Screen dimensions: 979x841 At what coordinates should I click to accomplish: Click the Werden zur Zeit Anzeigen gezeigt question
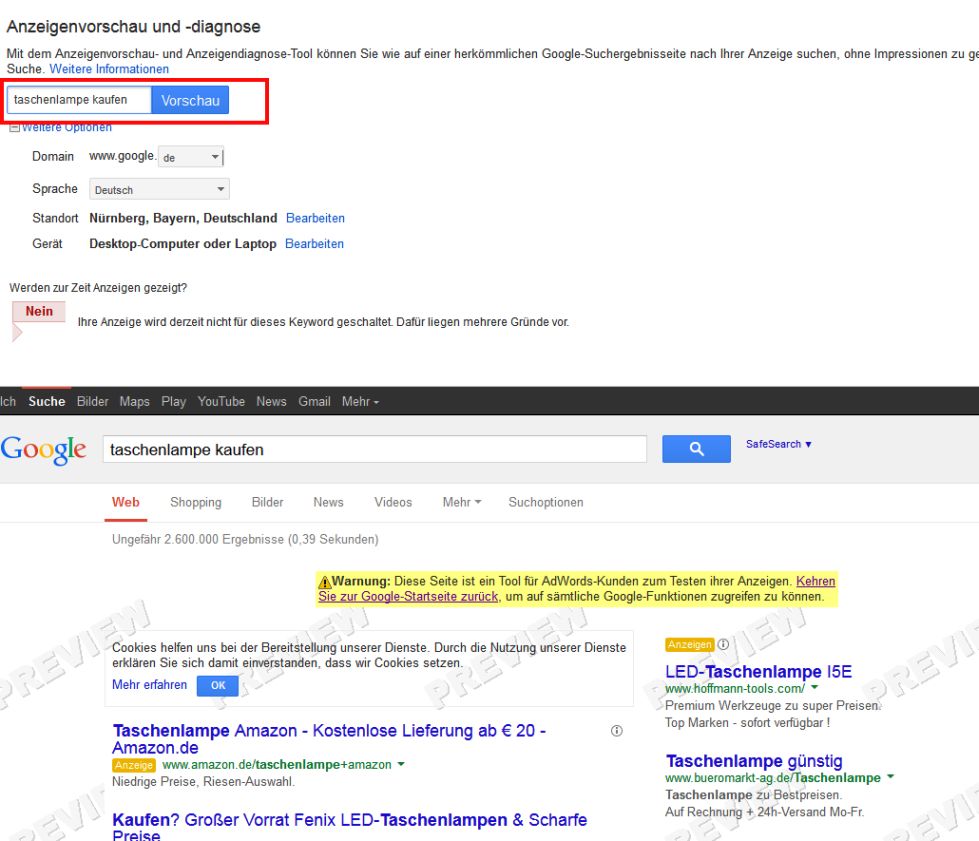pos(98,288)
